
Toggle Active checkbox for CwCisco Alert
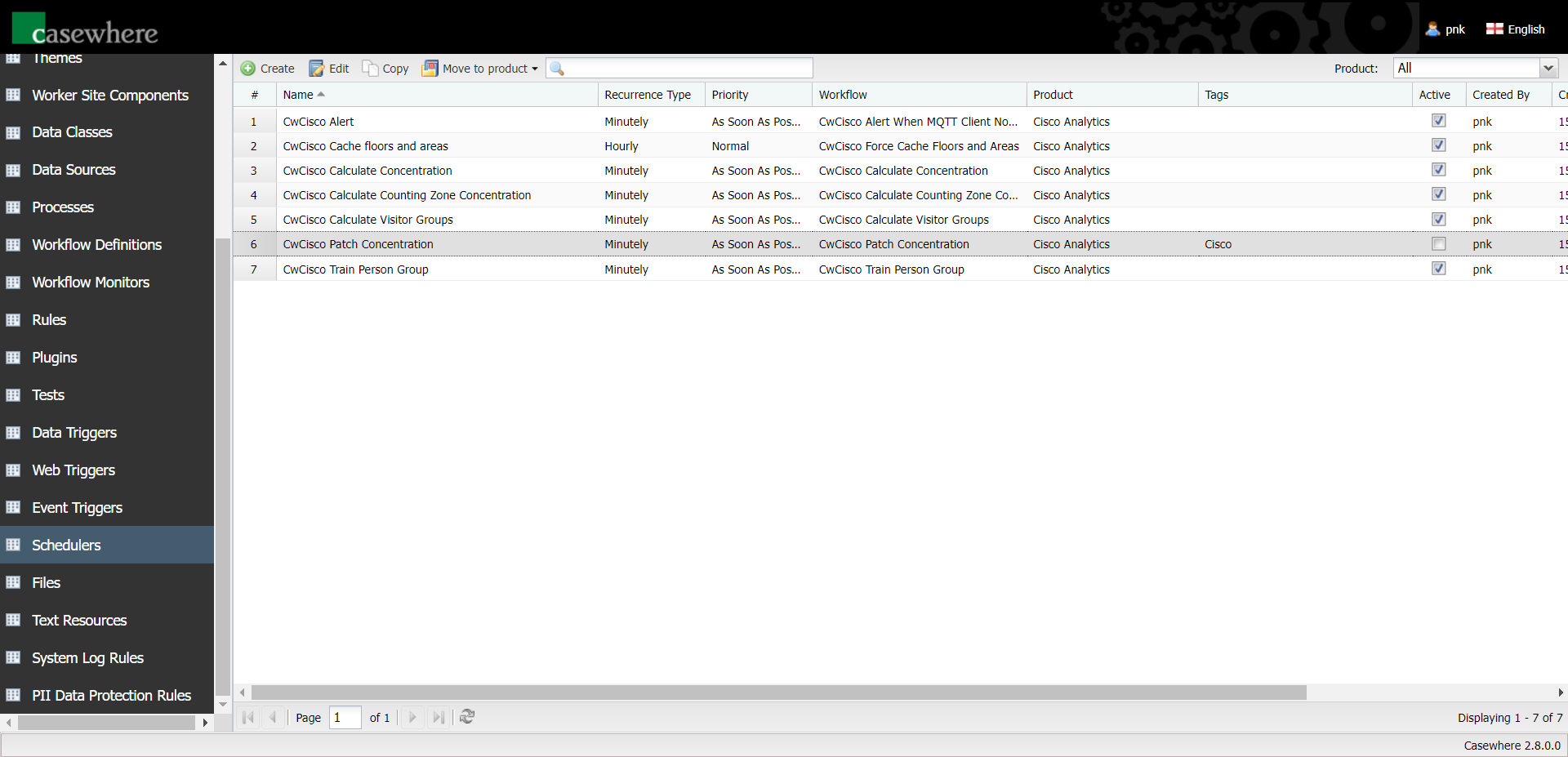click(1439, 121)
